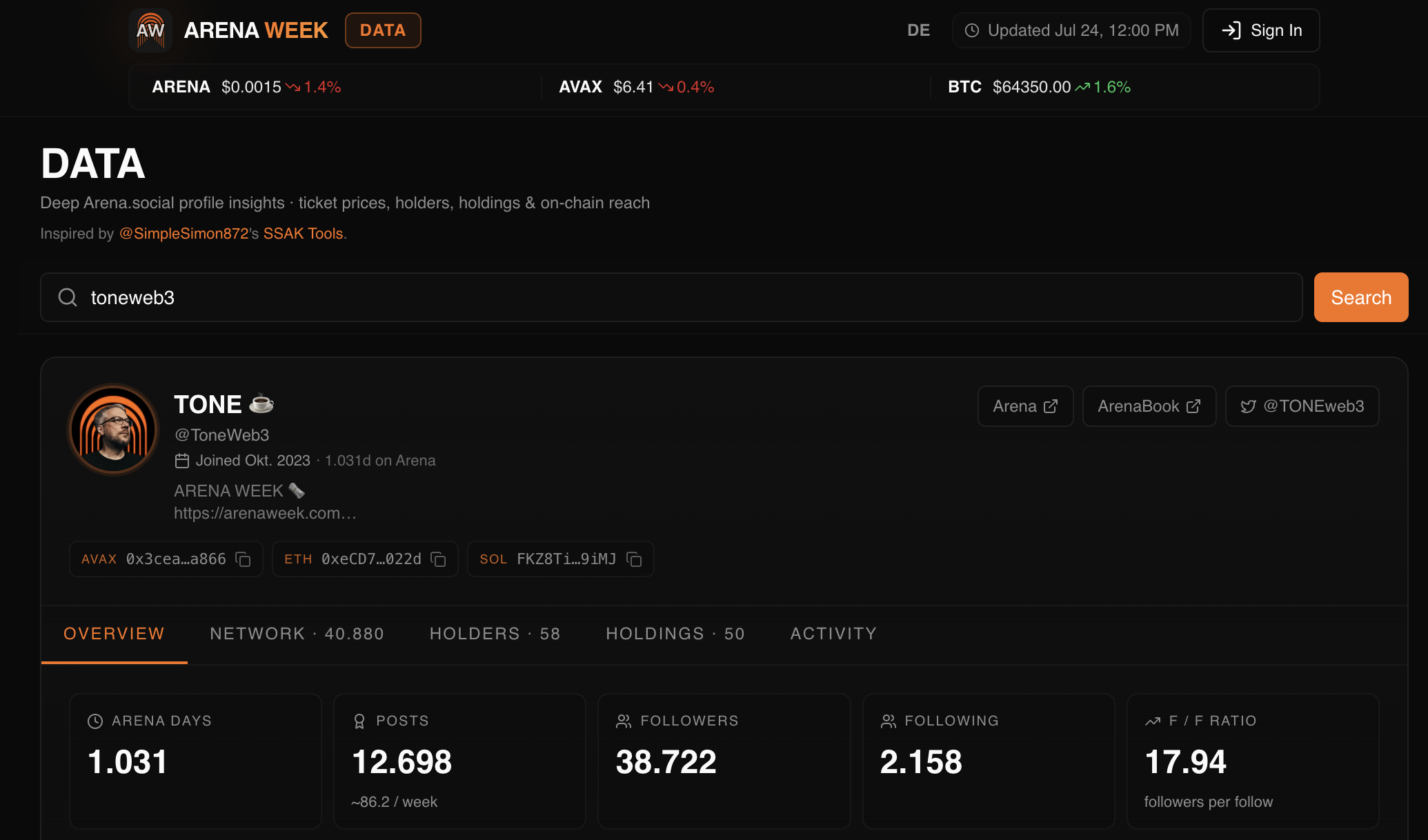1428x840 pixels.
Task: Focus the profile search input field
Action: pos(671,297)
